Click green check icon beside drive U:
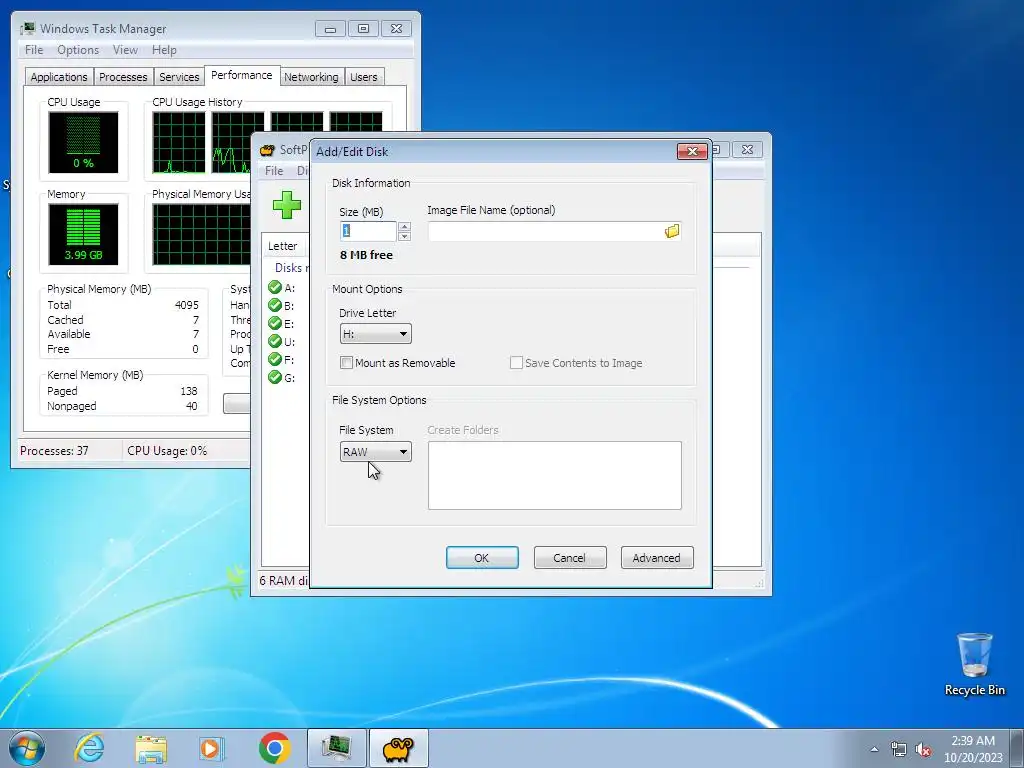The height and width of the screenshot is (768, 1024). (275, 342)
